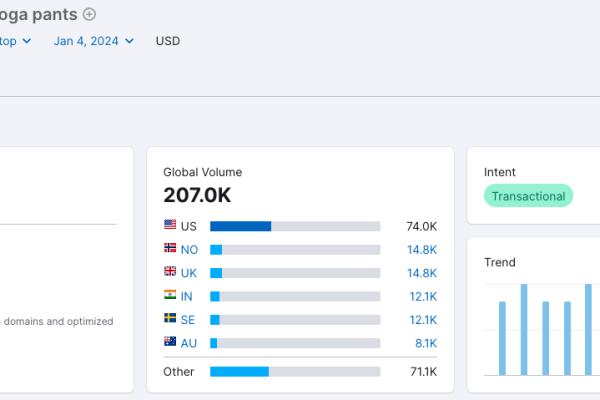Click the first bar in Trend chart

[x=502, y=338]
